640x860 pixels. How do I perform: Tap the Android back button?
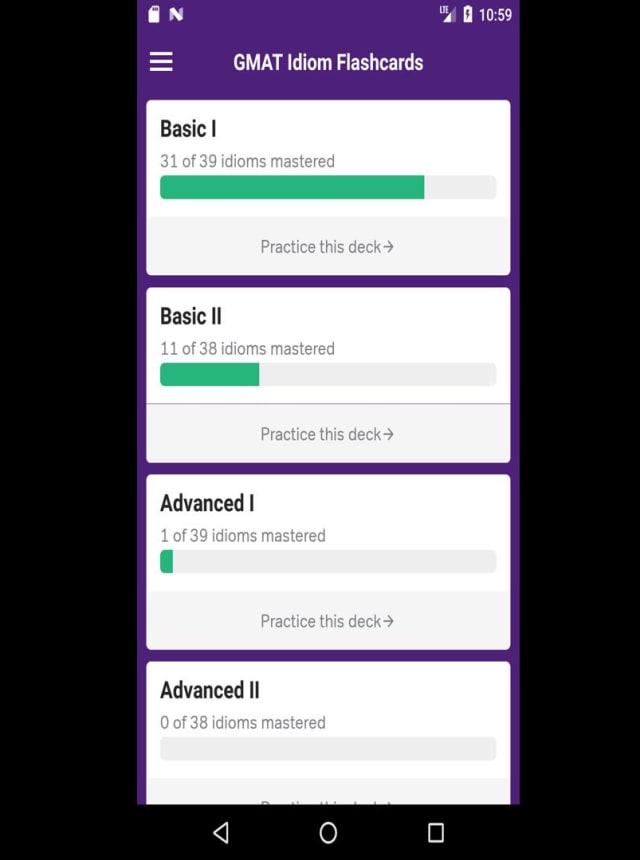pyautogui.click(x=221, y=832)
